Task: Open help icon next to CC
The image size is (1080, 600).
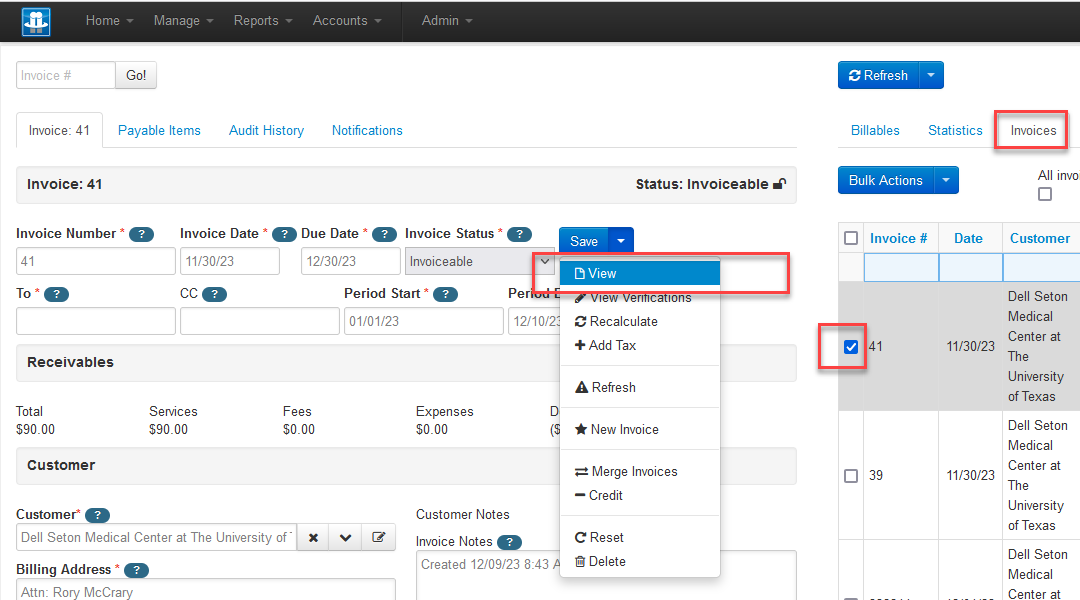Action: pyautogui.click(x=214, y=294)
